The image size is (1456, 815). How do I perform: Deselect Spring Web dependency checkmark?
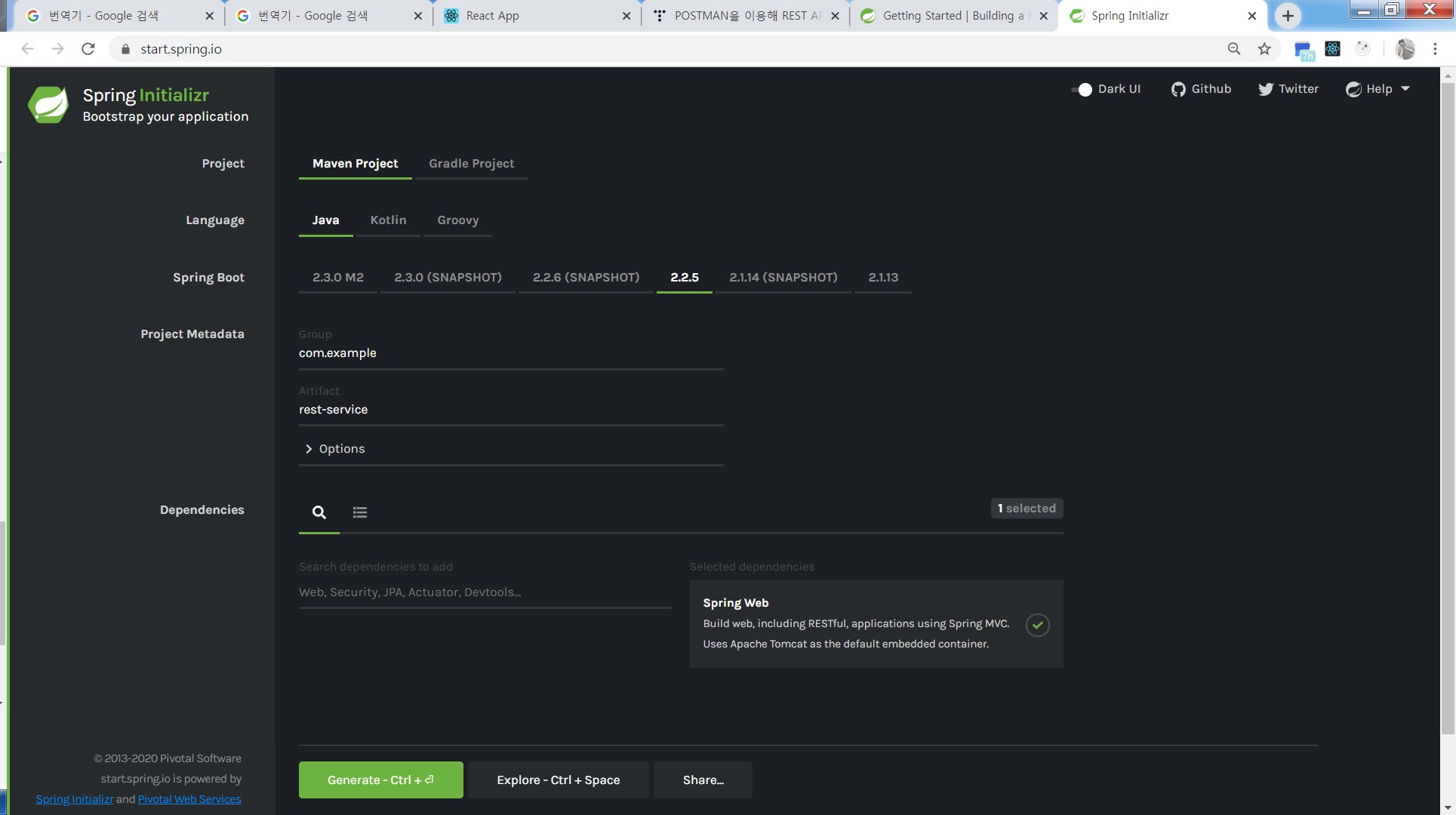coord(1038,625)
